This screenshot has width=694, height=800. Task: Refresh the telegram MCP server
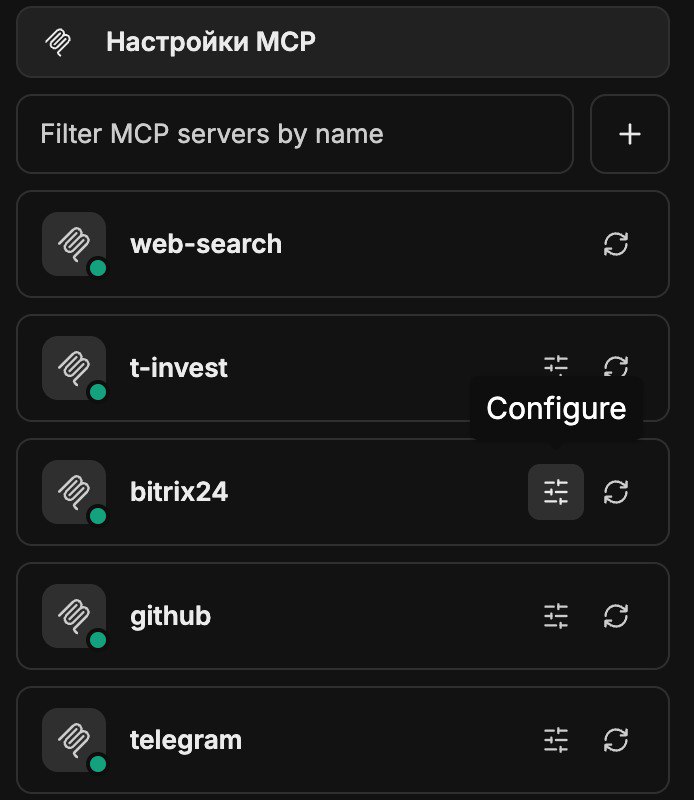coord(616,740)
